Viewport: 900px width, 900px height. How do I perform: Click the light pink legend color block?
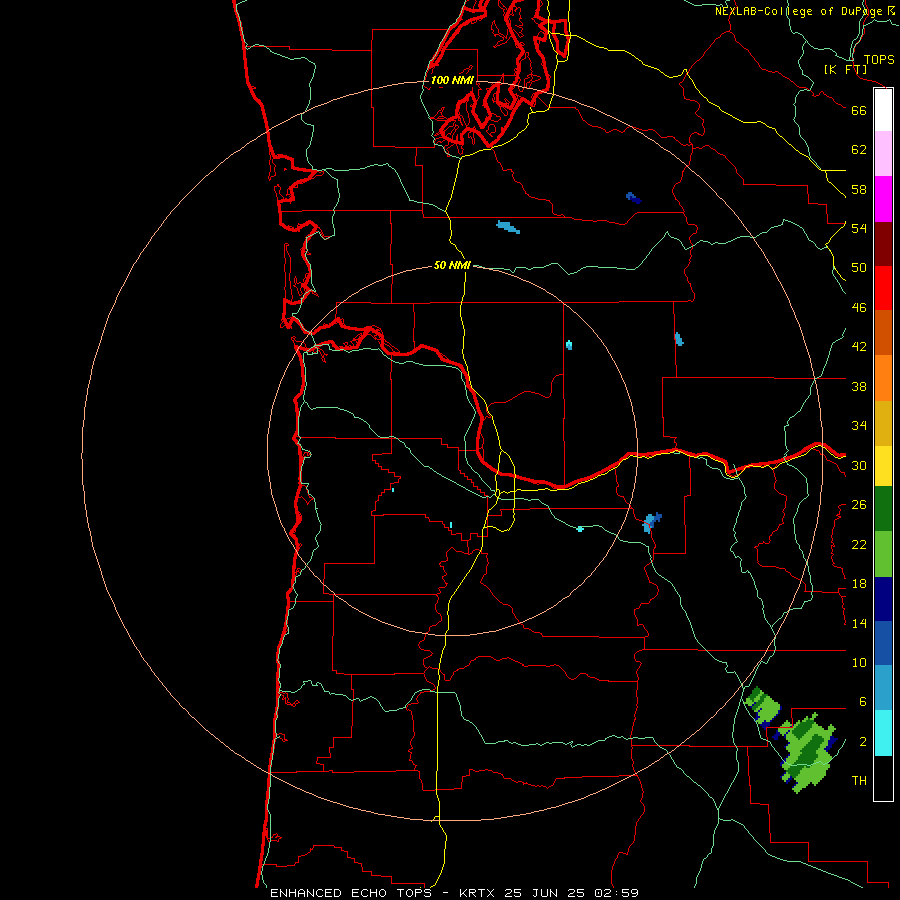point(883,153)
